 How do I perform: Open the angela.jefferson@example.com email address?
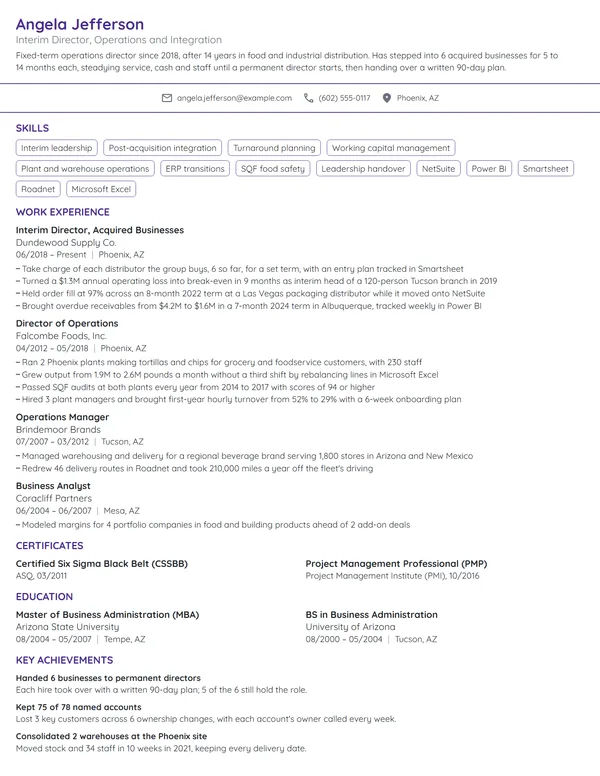[234, 98]
